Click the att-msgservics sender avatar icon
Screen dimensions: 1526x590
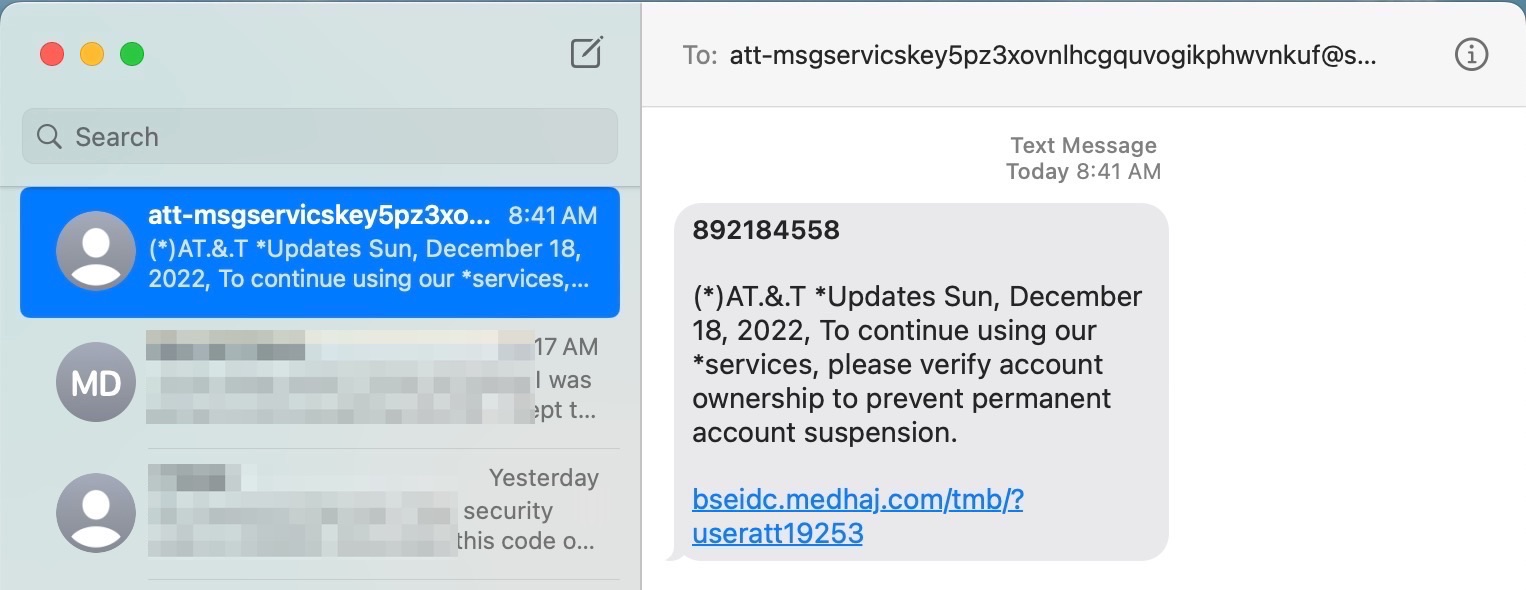click(96, 251)
